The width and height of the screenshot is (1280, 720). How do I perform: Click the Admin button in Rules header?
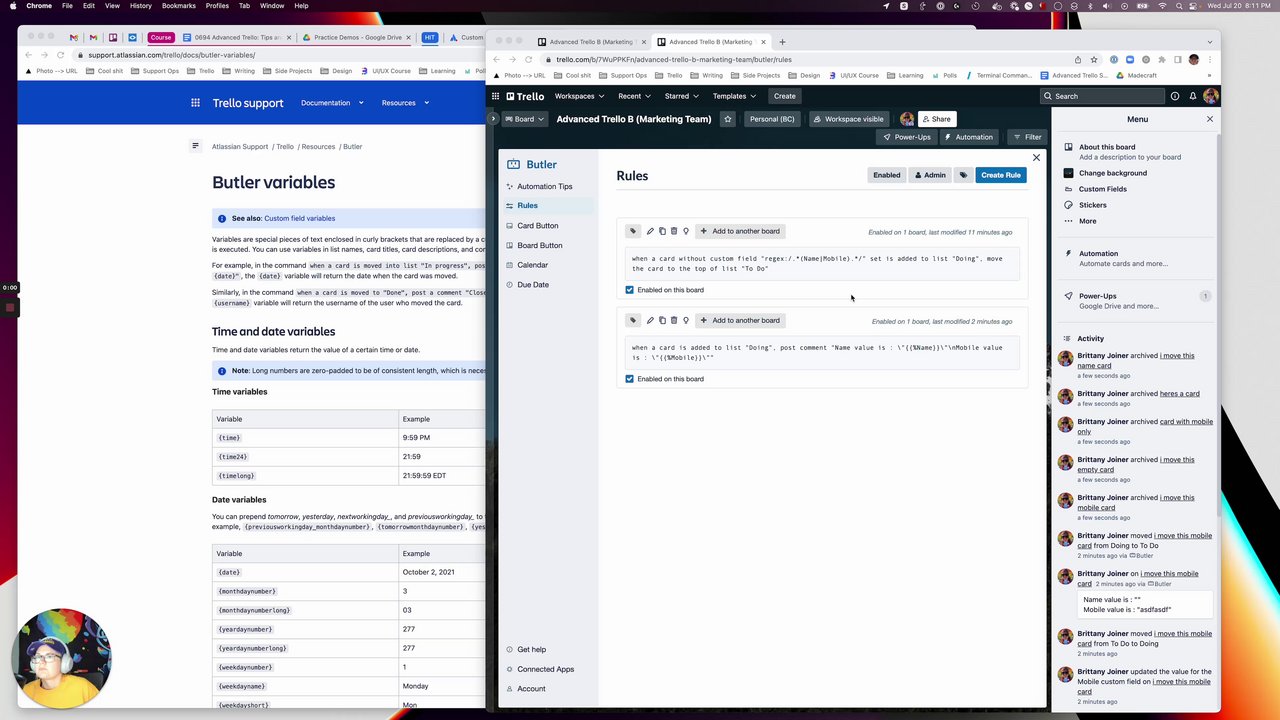tap(930, 175)
